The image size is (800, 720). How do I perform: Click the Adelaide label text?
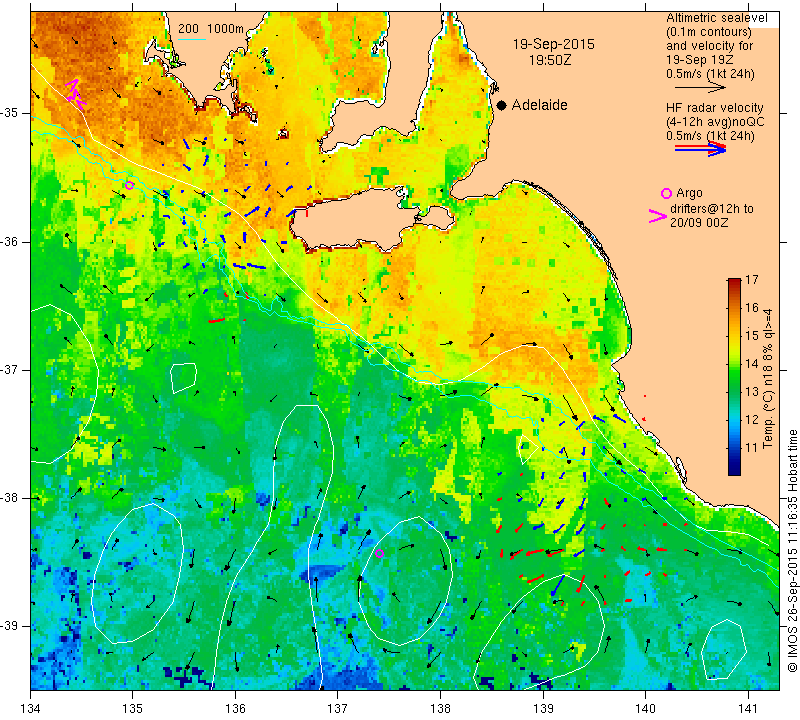point(539,105)
